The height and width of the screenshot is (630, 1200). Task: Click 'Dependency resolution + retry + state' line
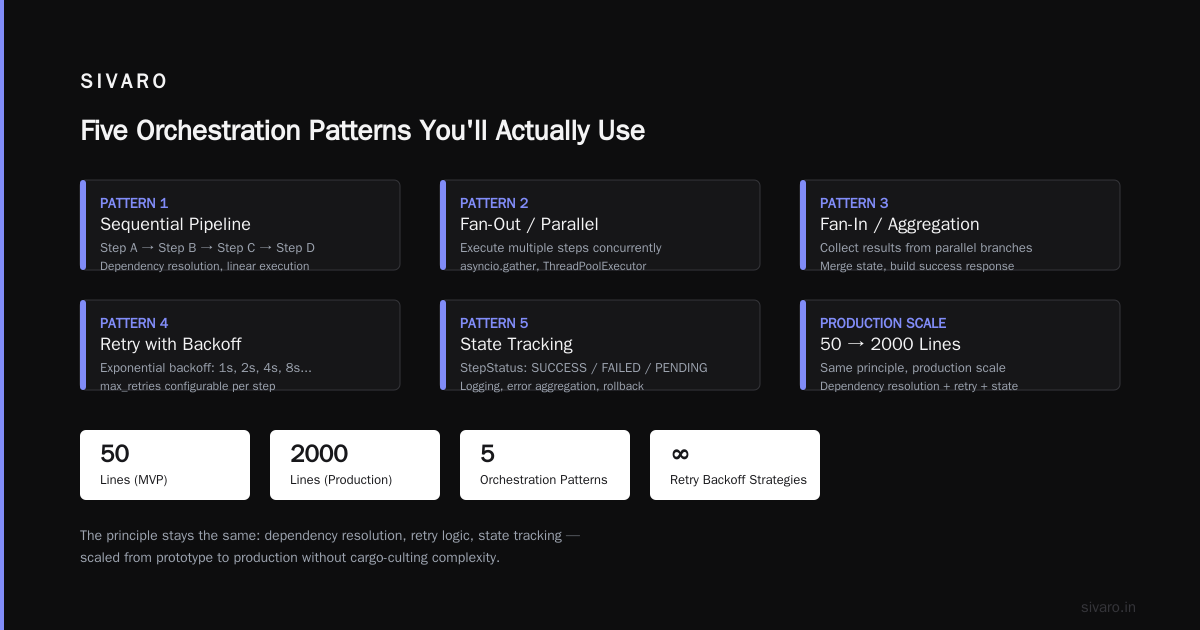click(x=919, y=386)
